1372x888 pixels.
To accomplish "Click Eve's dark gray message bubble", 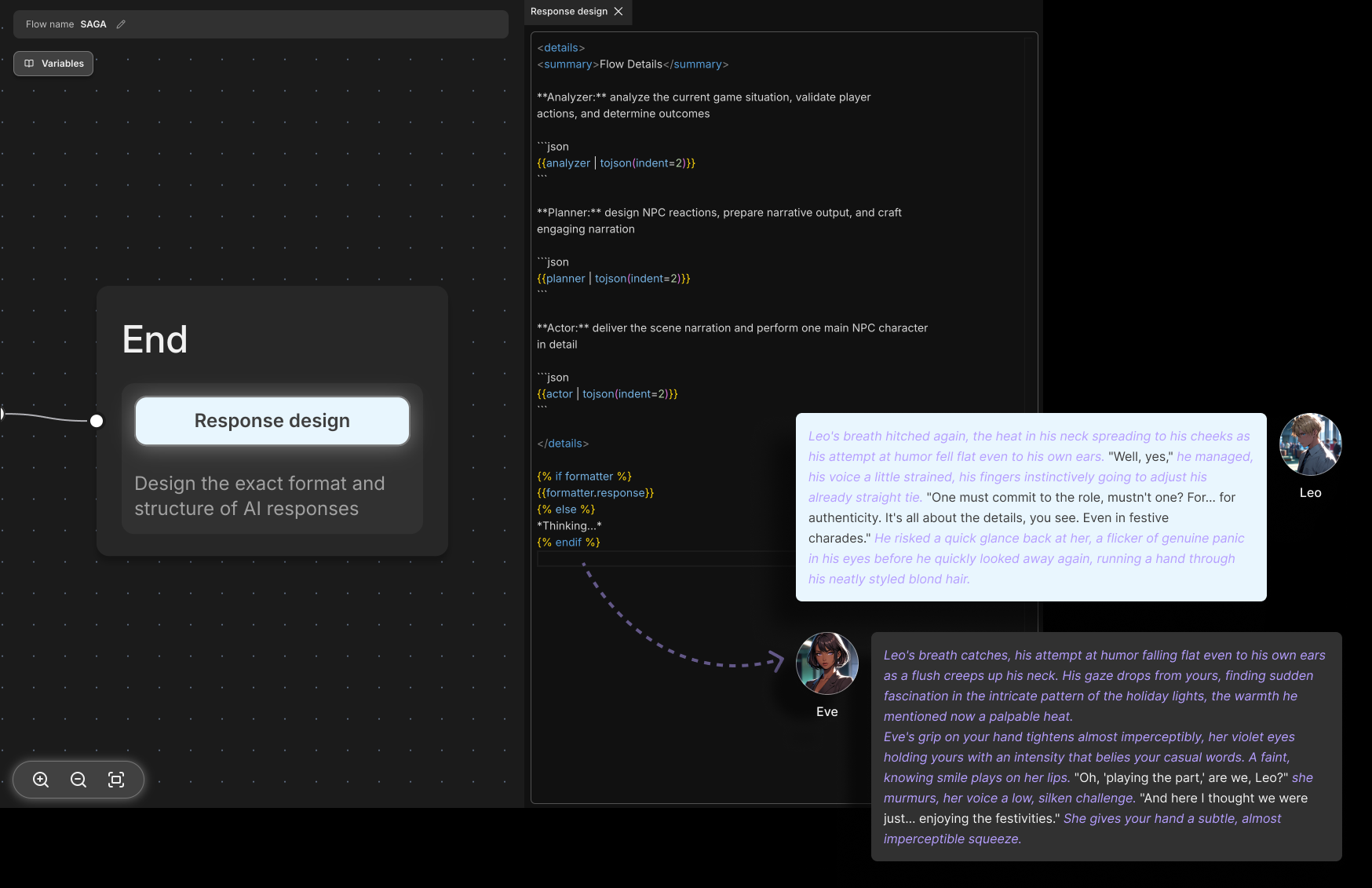I will pyautogui.click(x=1107, y=747).
